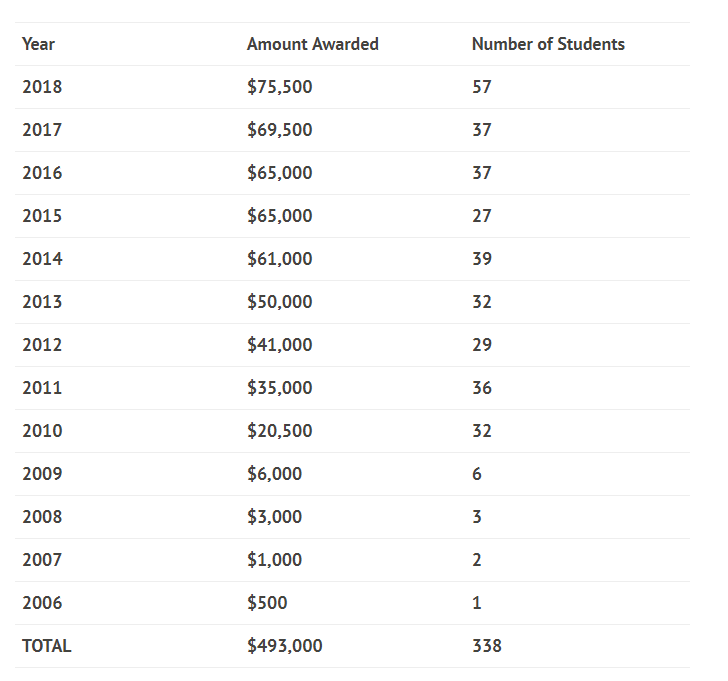Select the 57 students cell

[x=482, y=87]
